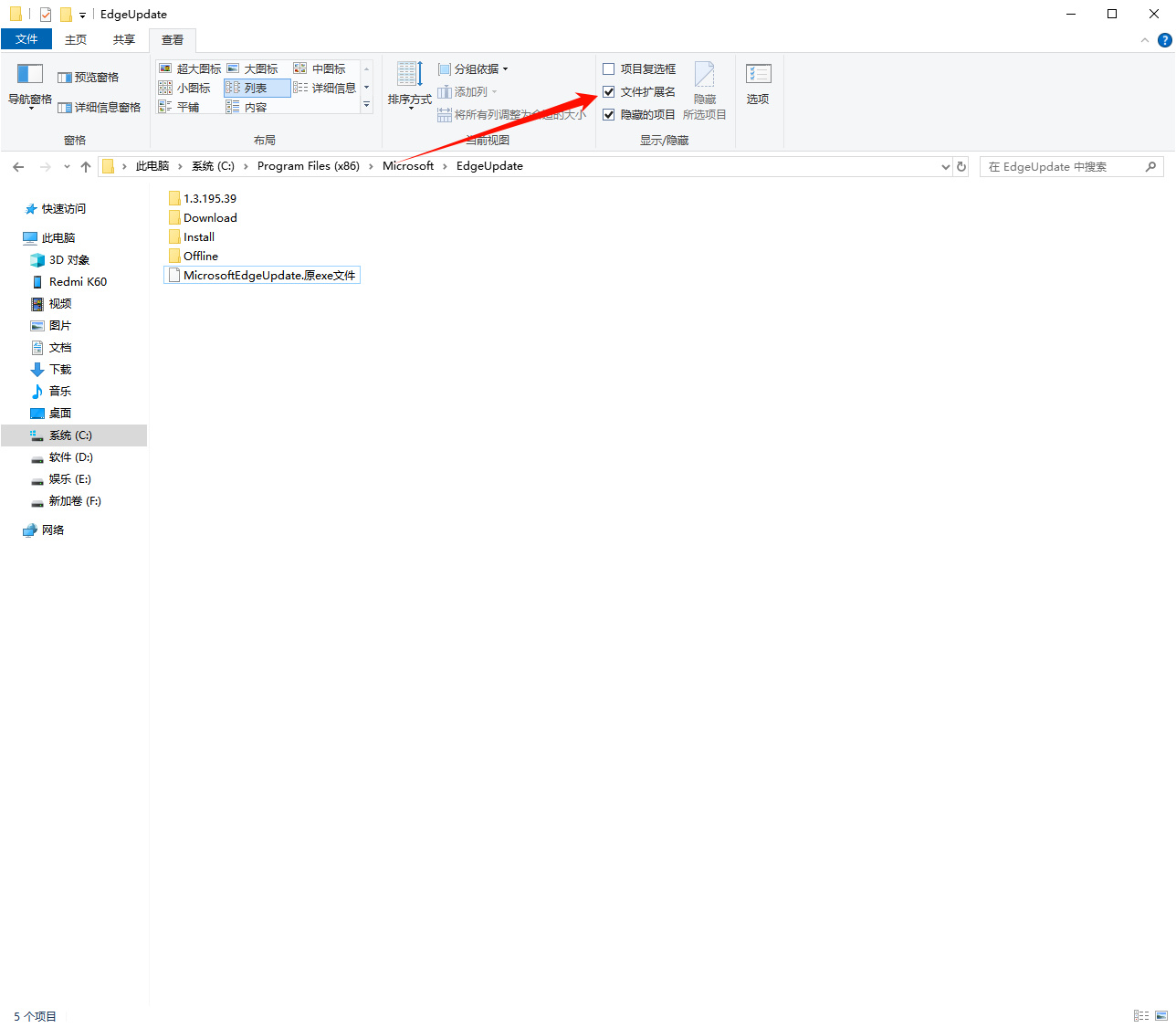Refresh the EdgeUpdate folder view
This screenshot has height=1028, width=1176.
pyautogui.click(x=961, y=166)
